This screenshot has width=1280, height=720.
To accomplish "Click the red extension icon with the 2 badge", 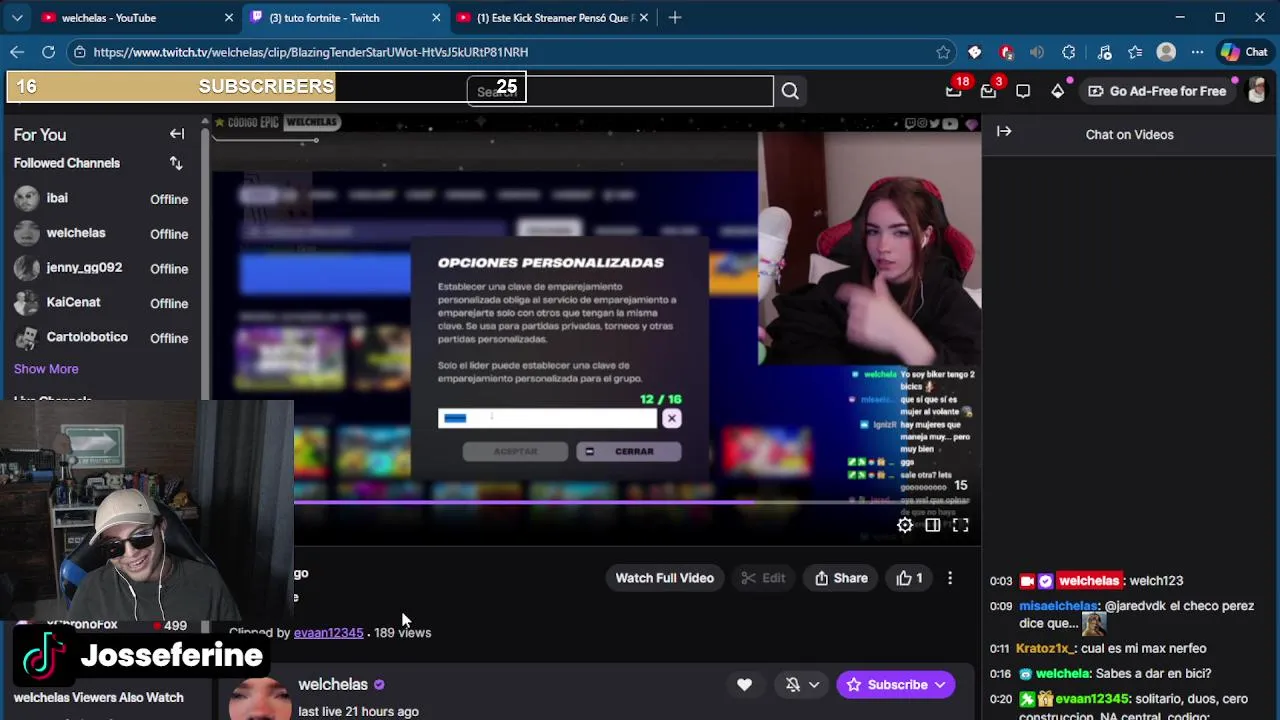I will pyautogui.click(x=1006, y=52).
